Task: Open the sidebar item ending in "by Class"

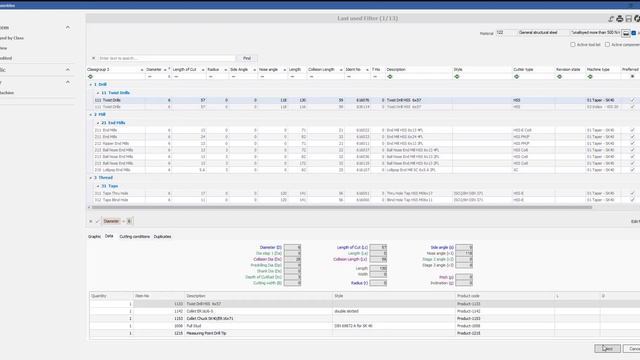Action: pos(12,38)
